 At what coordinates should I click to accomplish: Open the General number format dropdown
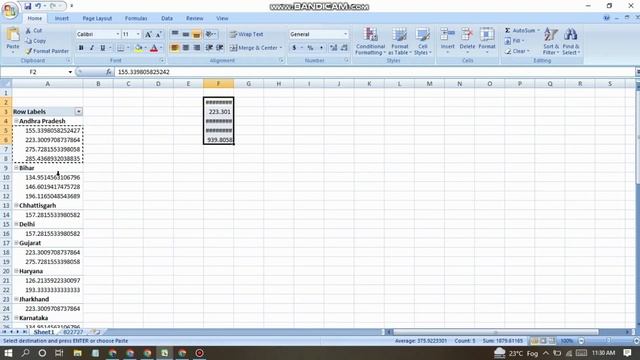click(345, 34)
